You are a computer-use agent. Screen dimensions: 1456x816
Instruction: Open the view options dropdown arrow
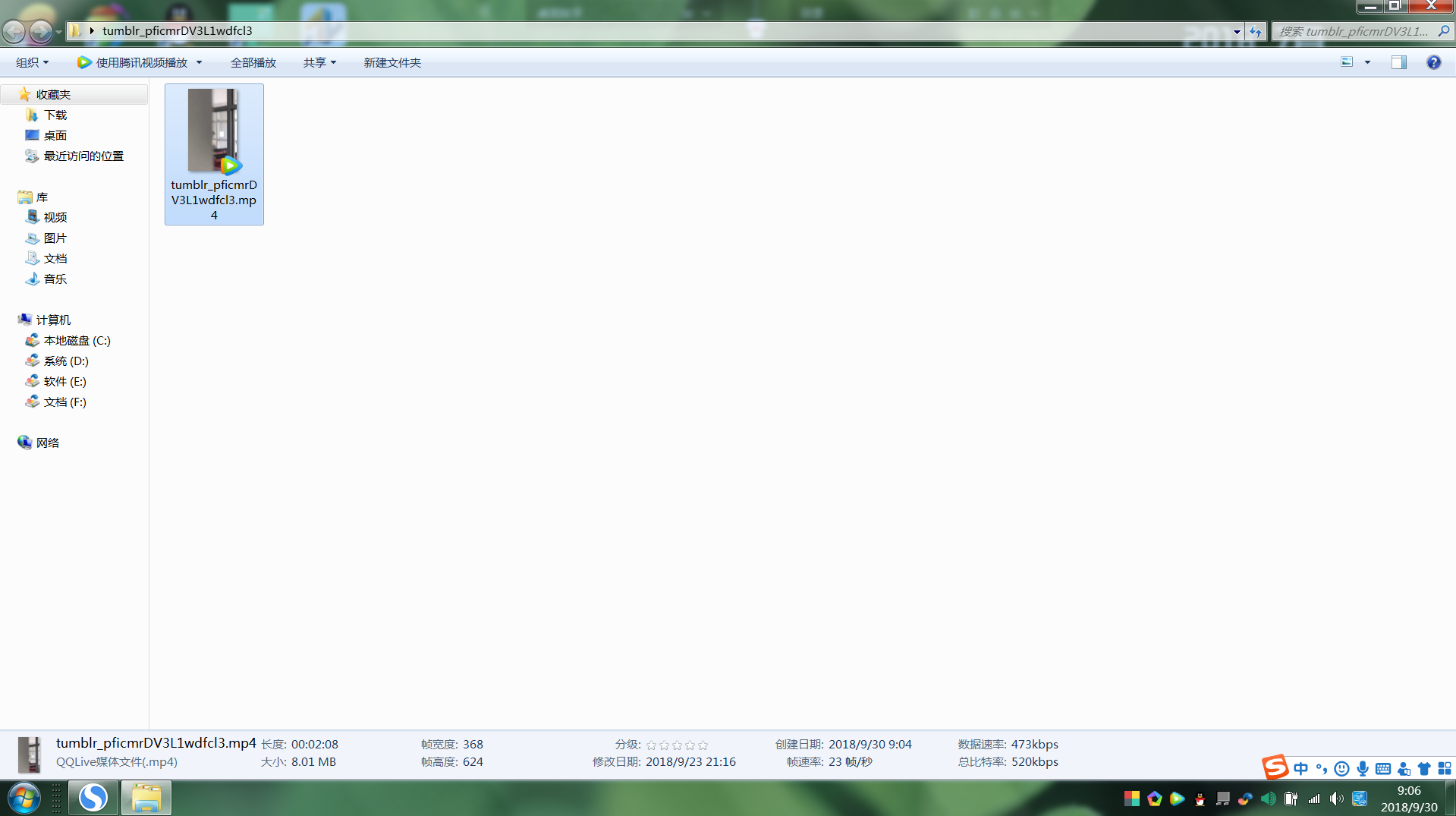click(1367, 62)
